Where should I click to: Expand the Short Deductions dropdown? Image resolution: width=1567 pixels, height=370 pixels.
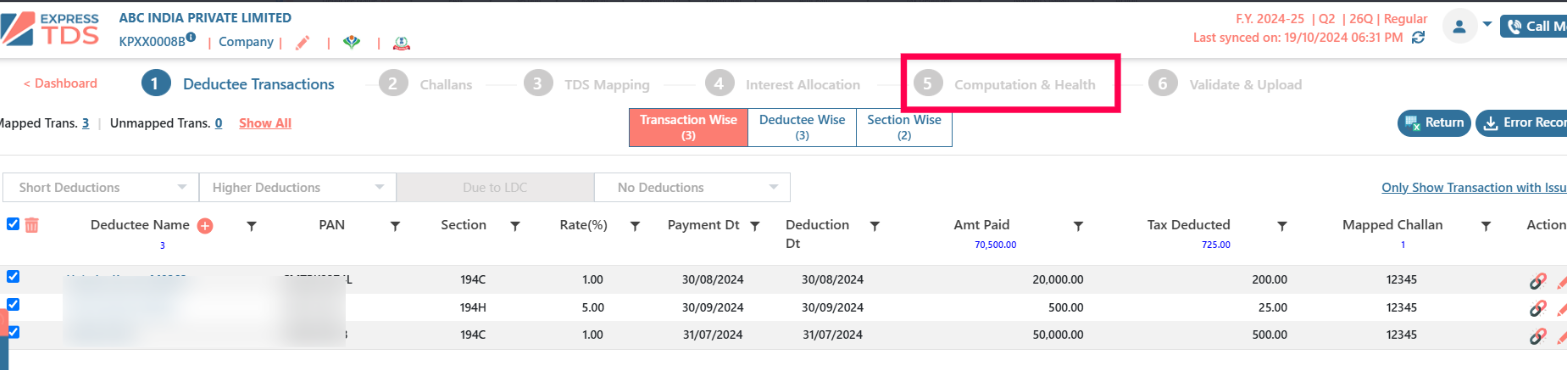pyautogui.click(x=101, y=187)
